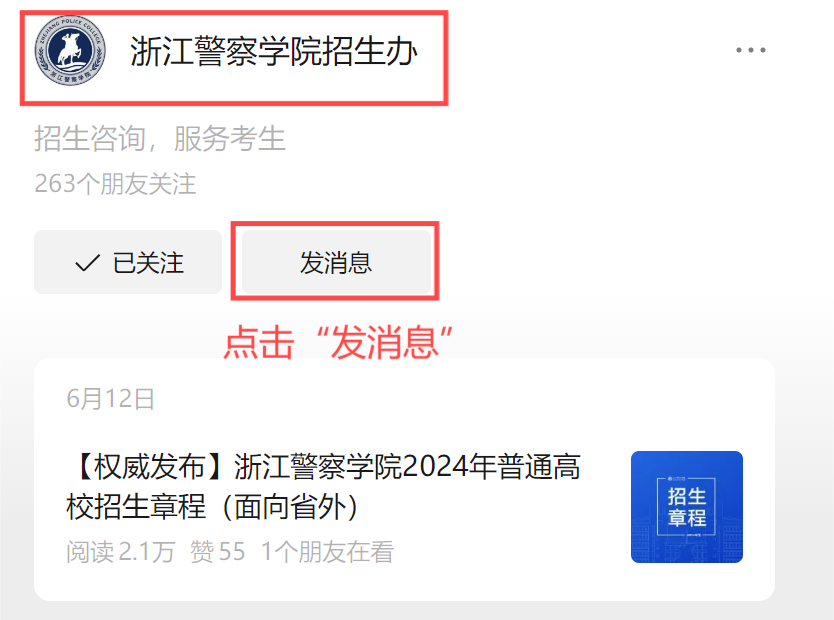Click the 263个朋友关注 followers text
The image size is (834, 620).
coord(115,183)
